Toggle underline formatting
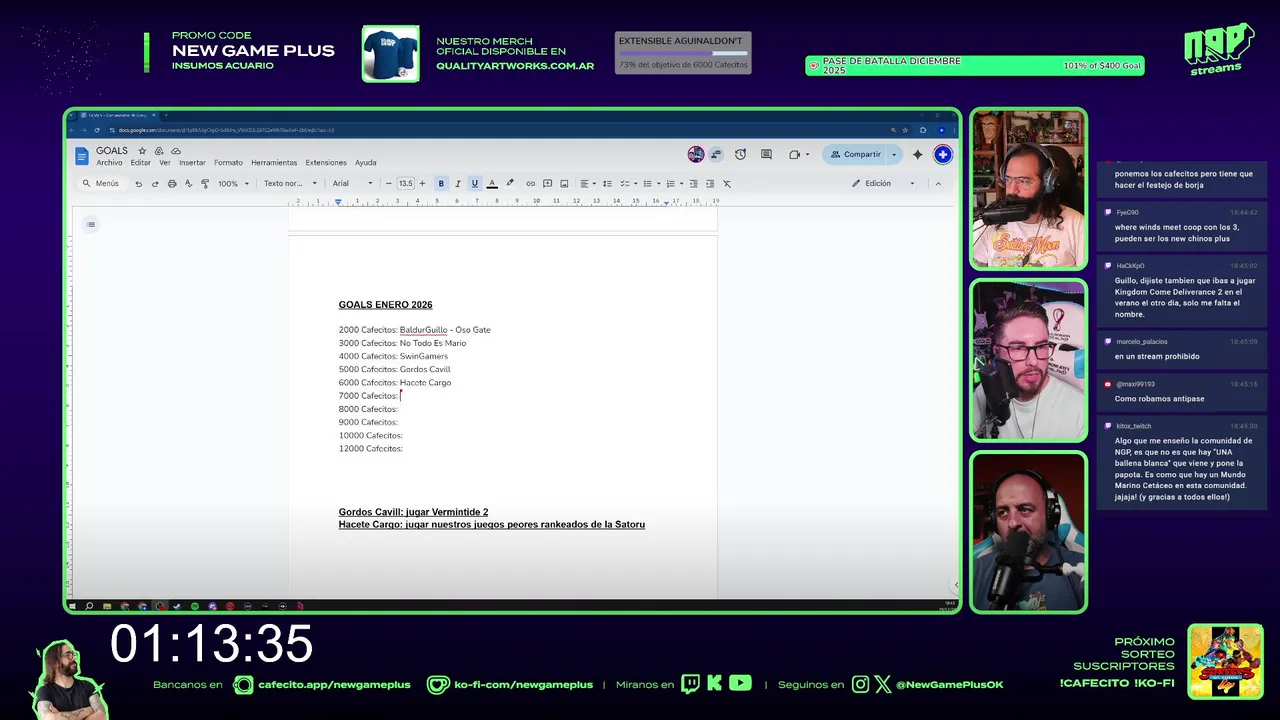This screenshot has width=1280, height=720. point(475,184)
